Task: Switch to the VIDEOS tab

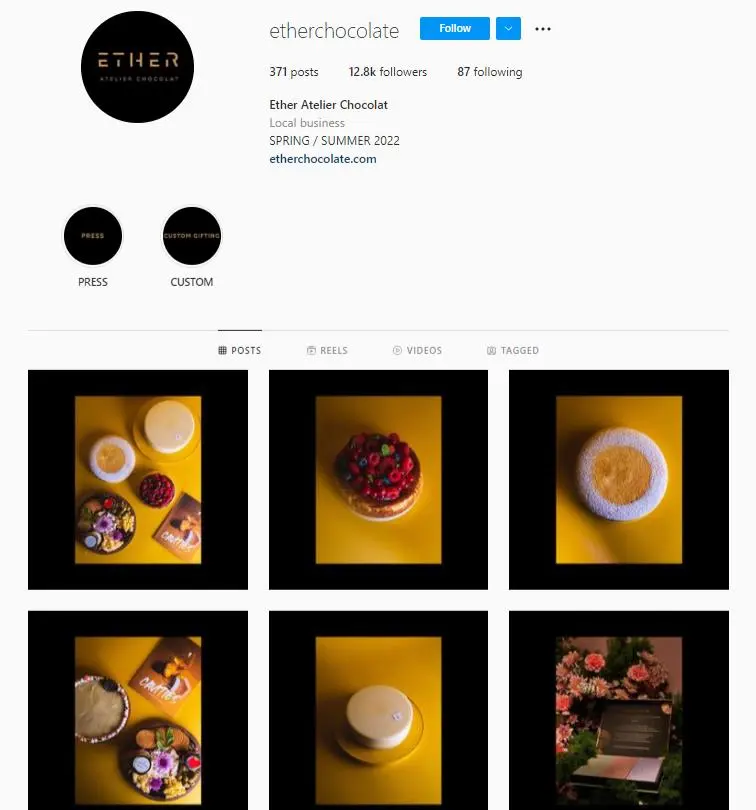Action: point(417,350)
